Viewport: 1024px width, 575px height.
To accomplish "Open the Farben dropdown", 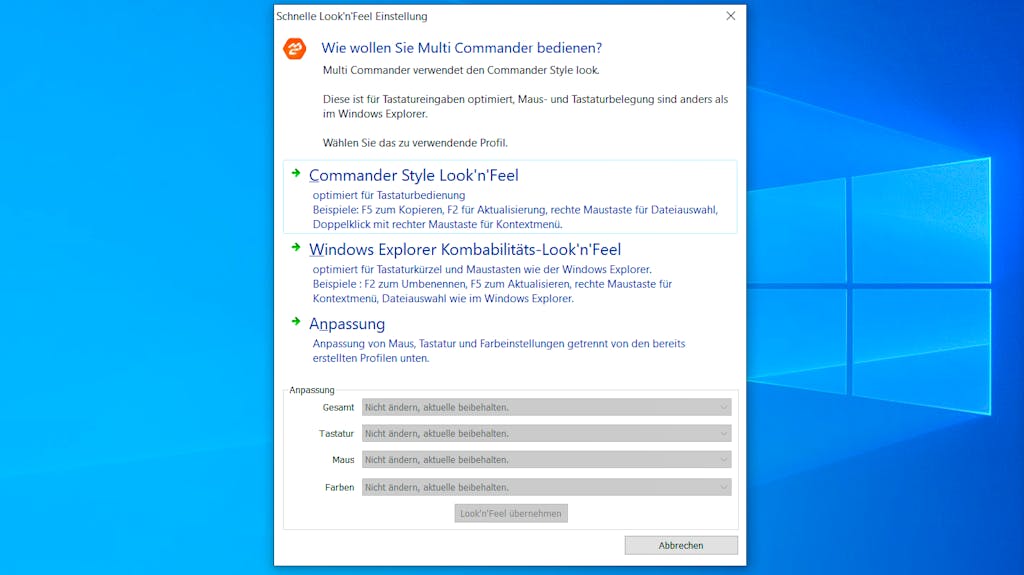I will click(x=547, y=487).
